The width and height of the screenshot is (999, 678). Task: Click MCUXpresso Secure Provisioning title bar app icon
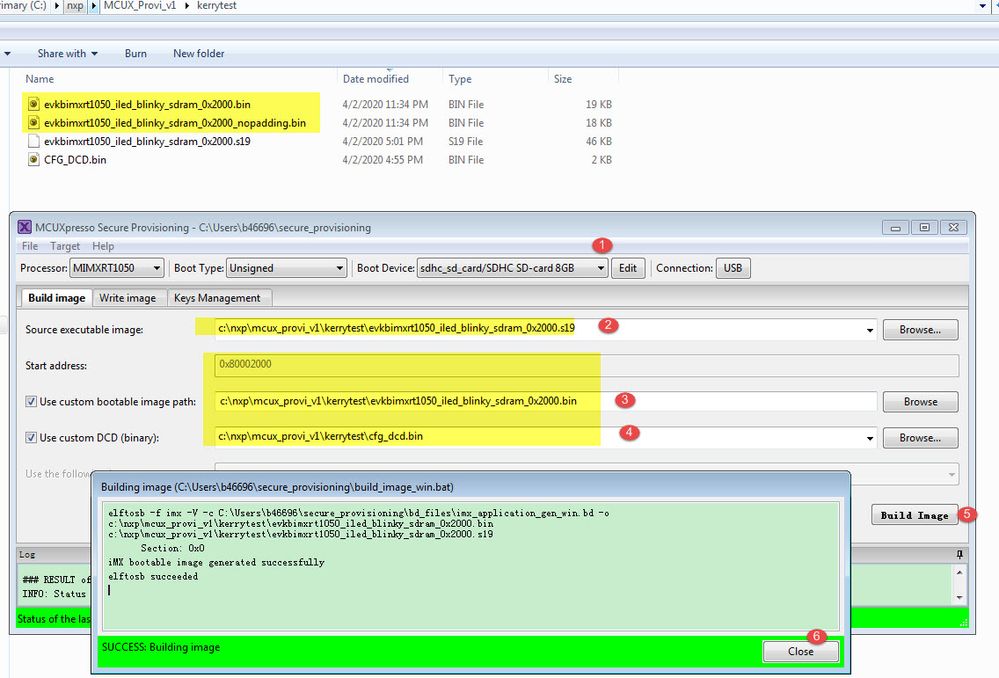(x=24, y=227)
